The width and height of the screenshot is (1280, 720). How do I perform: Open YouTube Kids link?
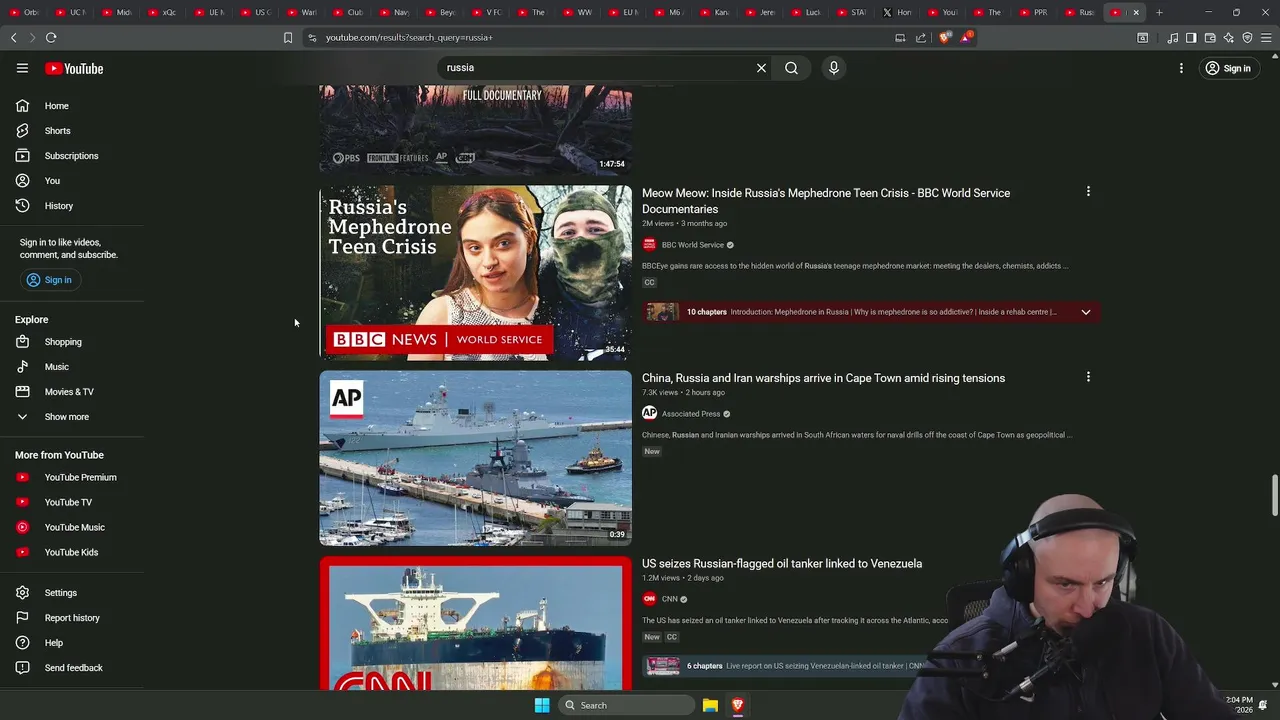(72, 552)
